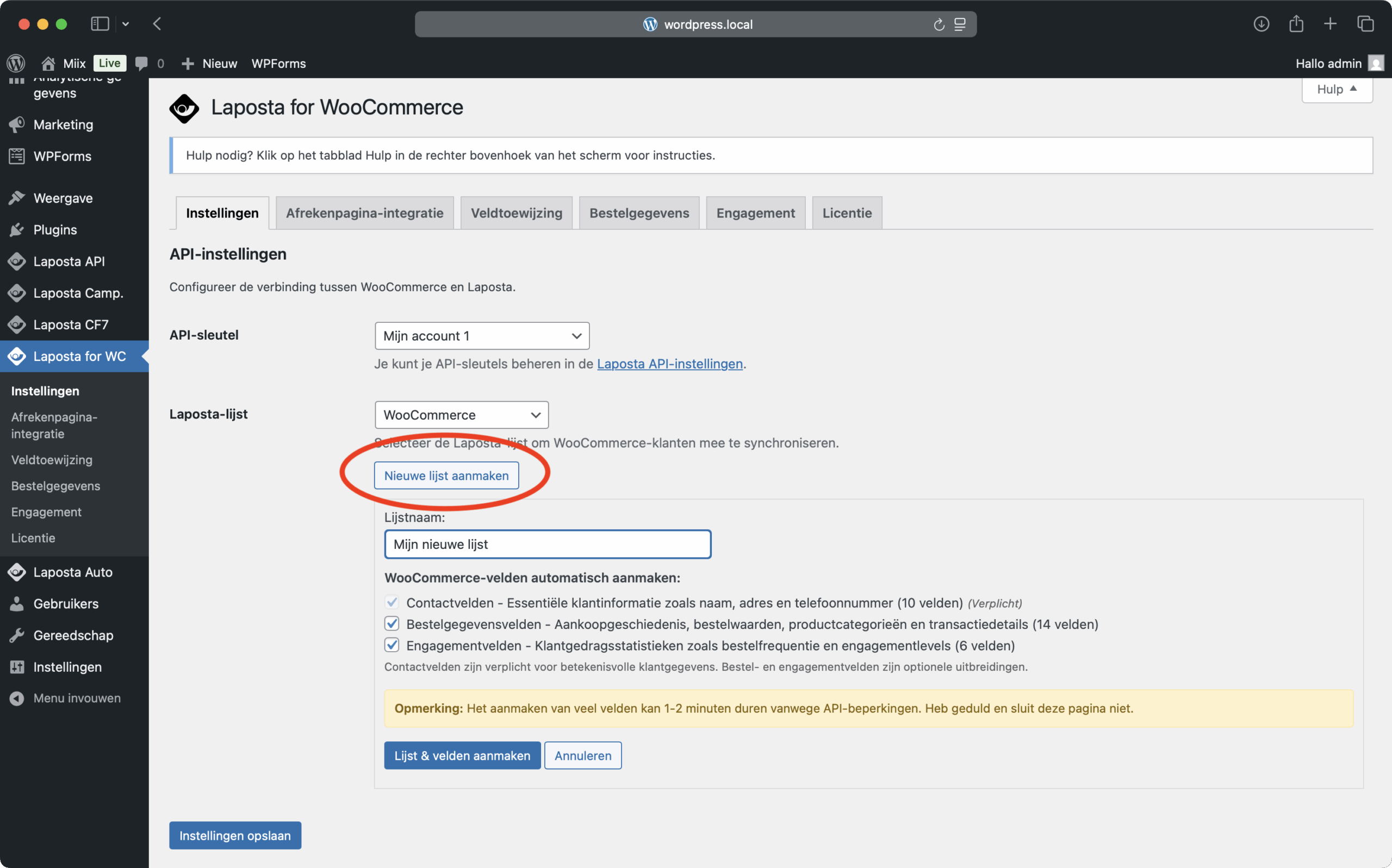Switch to the Licentie tab
Viewport: 1392px width, 868px height.
point(847,213)
